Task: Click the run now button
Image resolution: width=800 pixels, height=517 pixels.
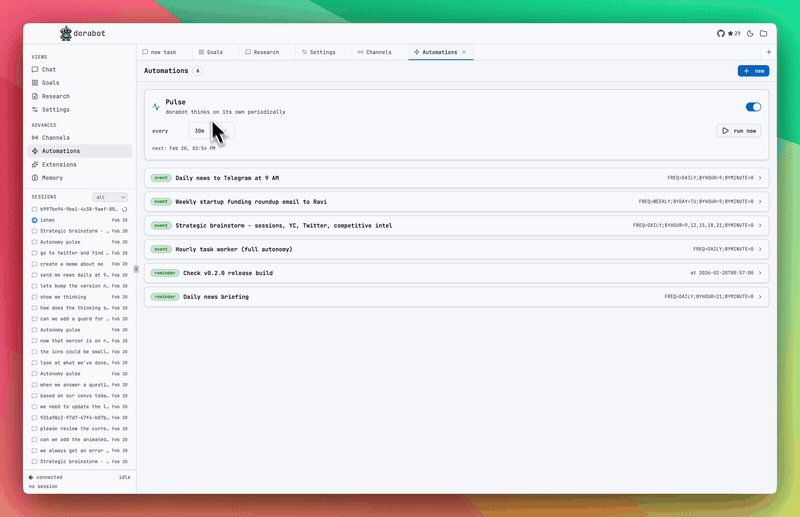Action: coord(739,131)
